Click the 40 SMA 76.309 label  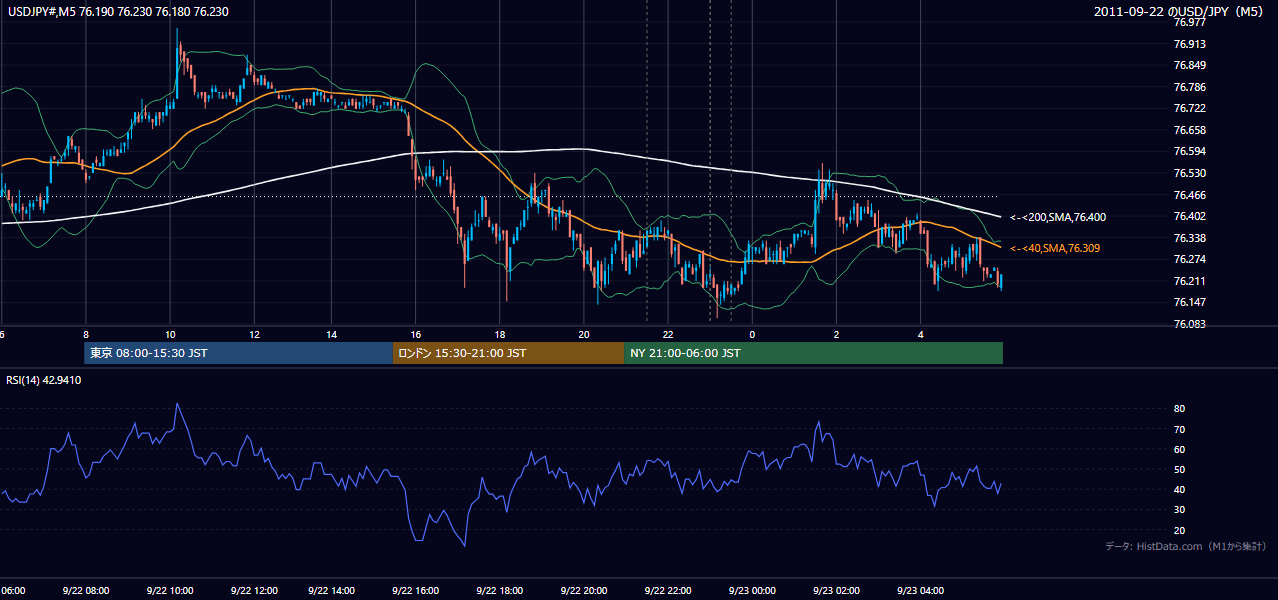[x=1055, y=248]
